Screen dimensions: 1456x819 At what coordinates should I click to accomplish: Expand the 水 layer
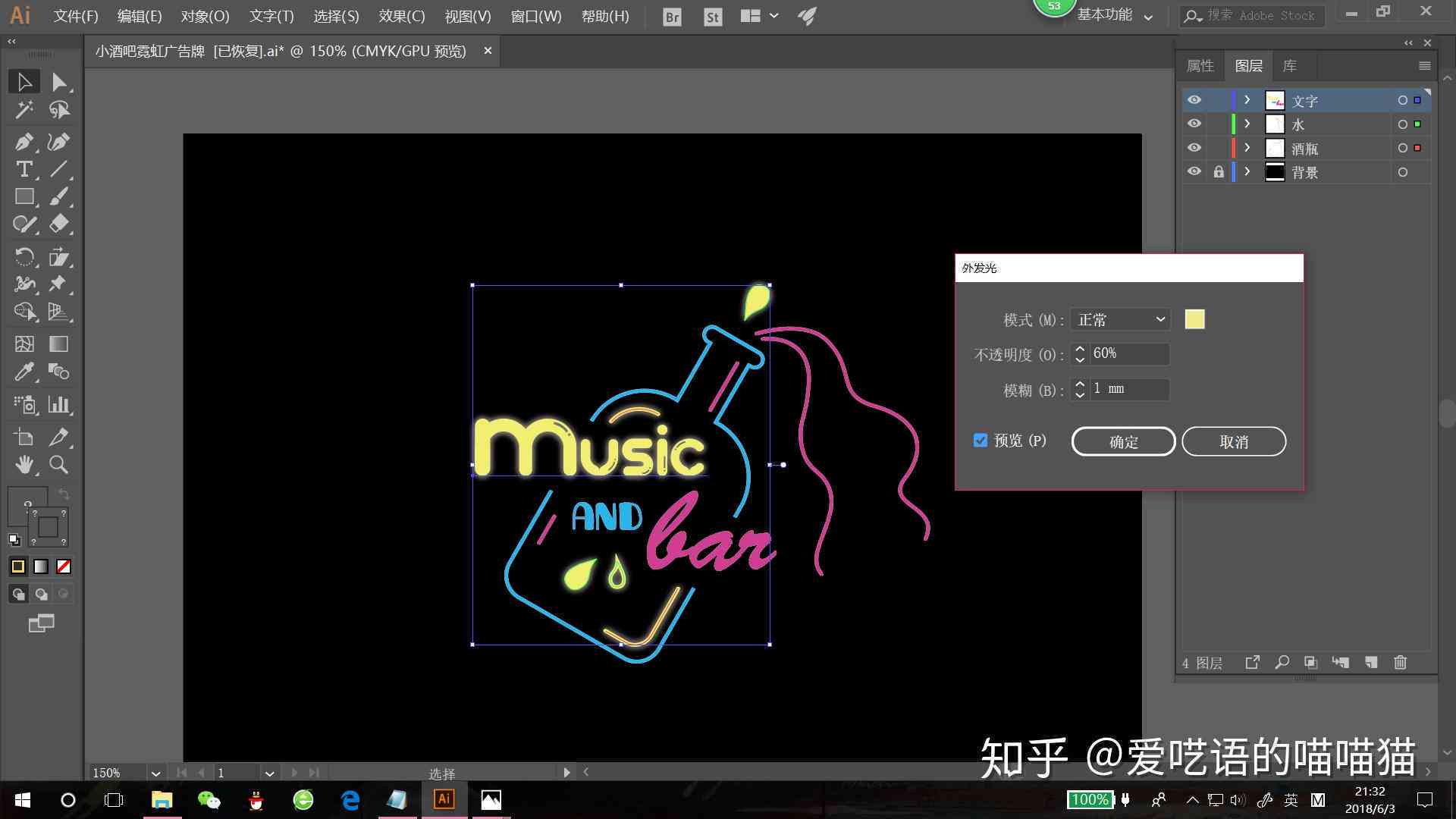pos(1247,124)
